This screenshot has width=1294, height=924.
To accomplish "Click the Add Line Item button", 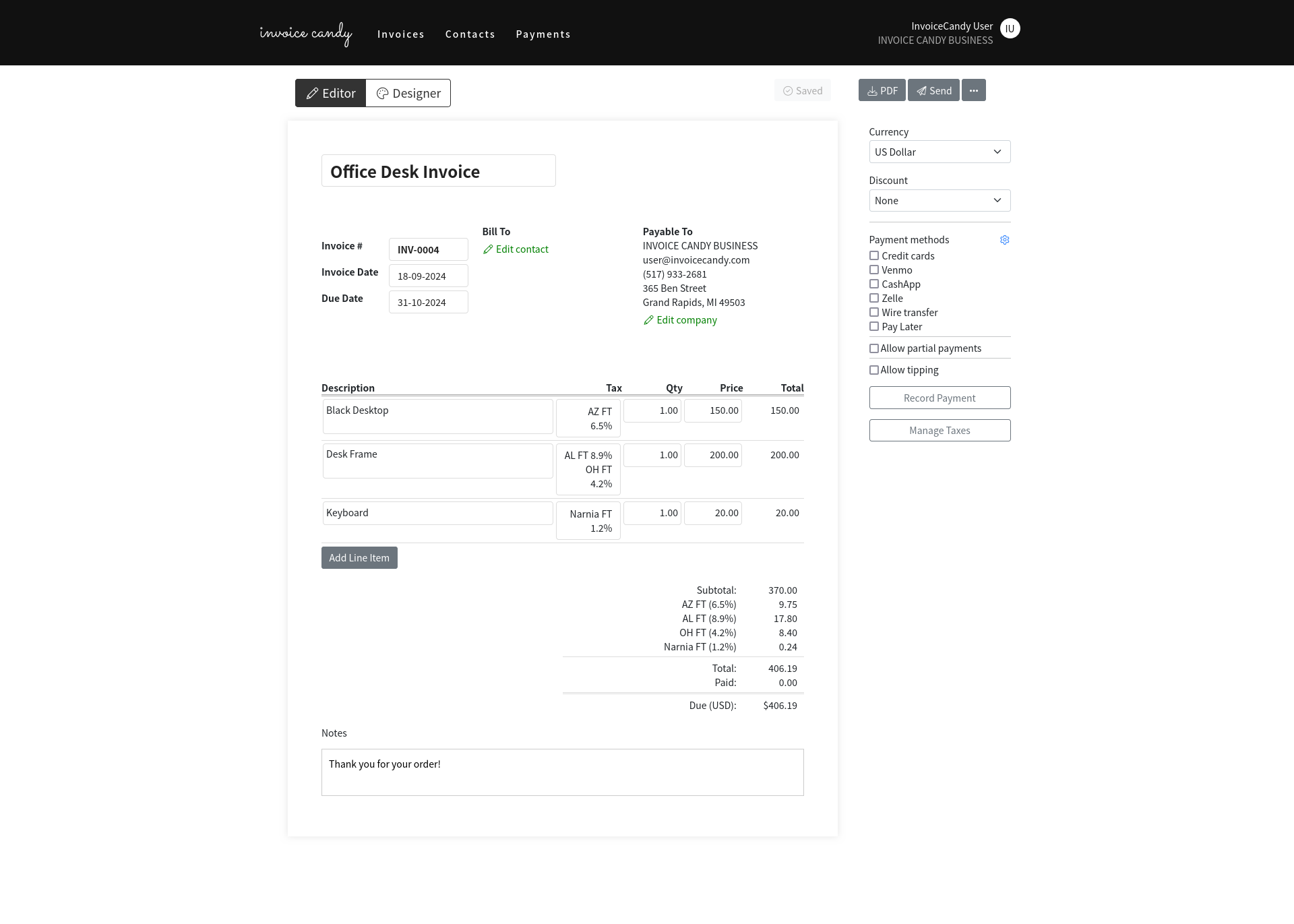I will [x=359, y=558].
